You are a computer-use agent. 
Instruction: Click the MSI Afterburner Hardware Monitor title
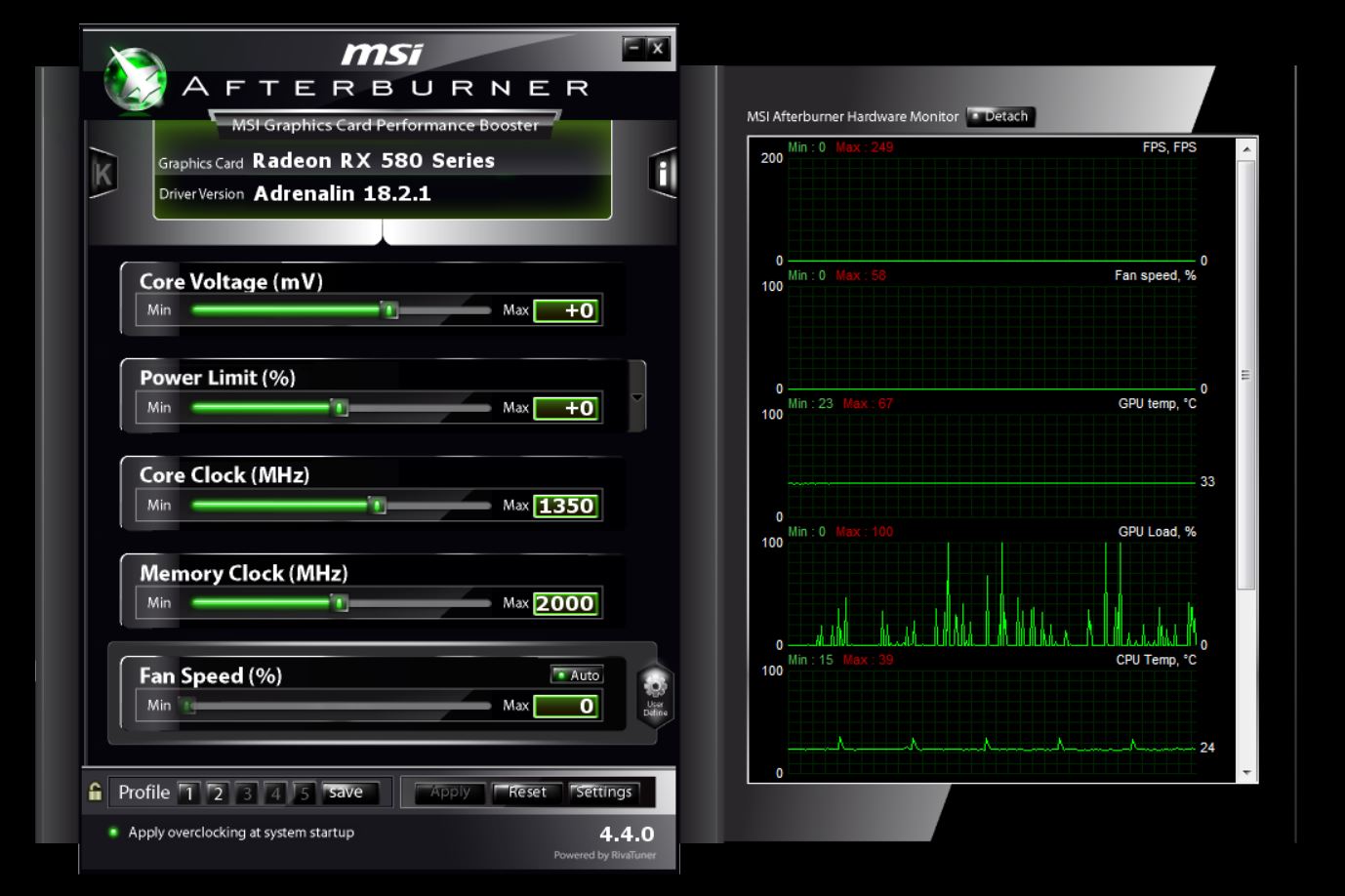852,116
